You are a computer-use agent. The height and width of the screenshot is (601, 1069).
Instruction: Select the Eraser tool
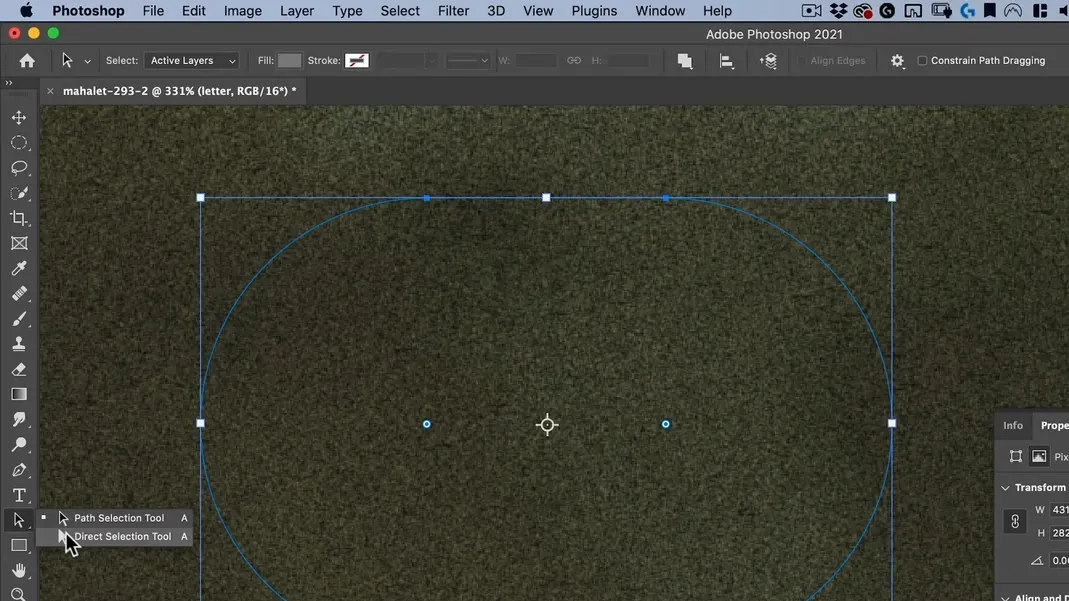click(x=19, y=369)
